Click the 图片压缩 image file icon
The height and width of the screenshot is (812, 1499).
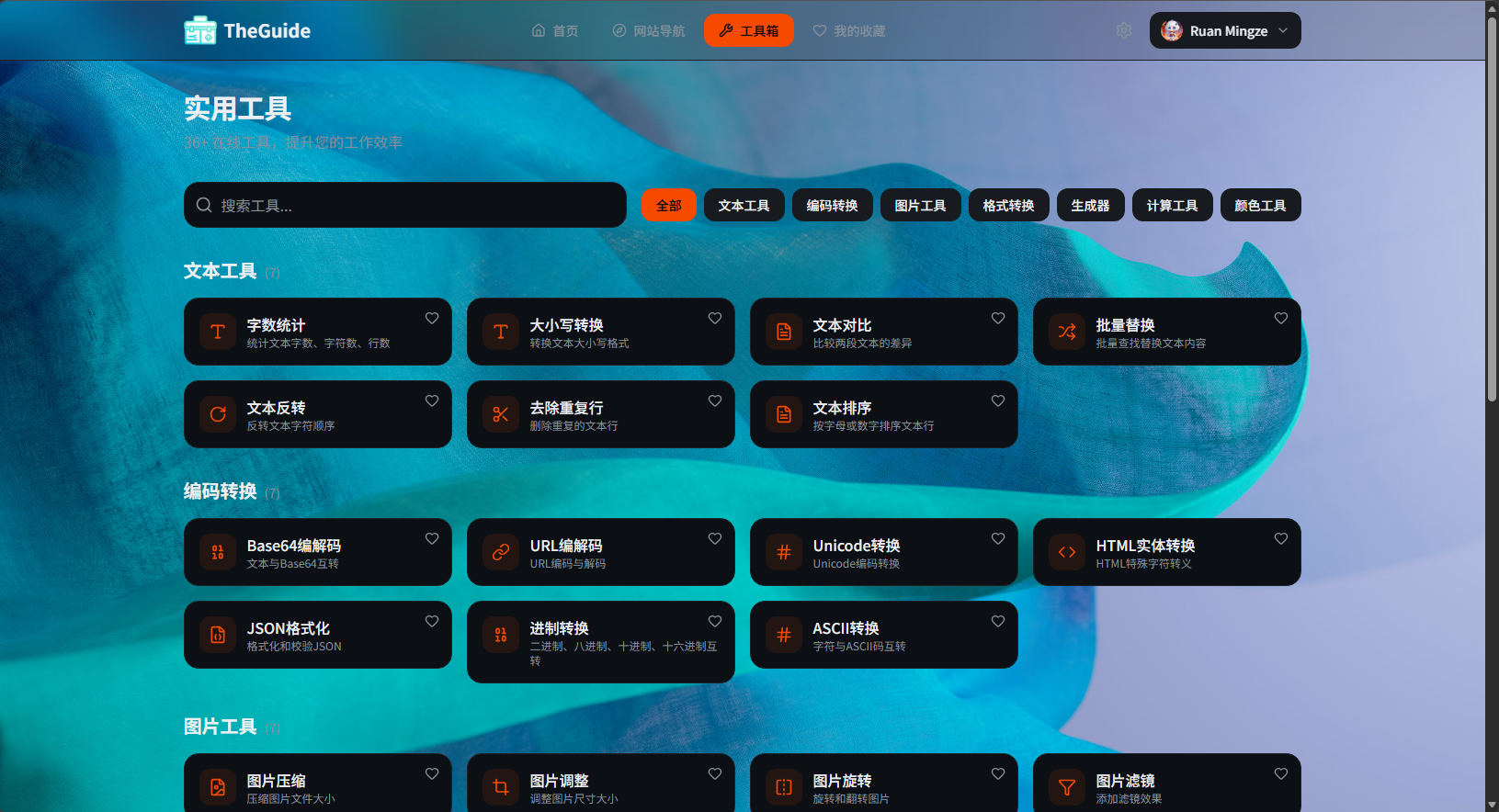click(218, 787)
